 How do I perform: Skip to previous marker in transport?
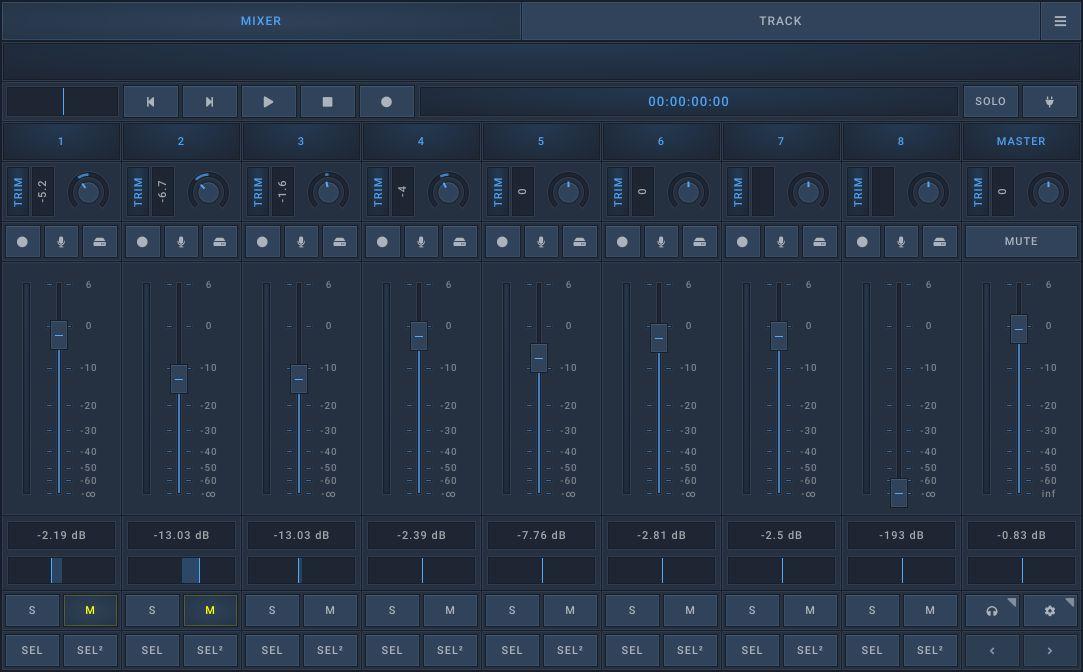pyautogui.click(x=151, y=102)
